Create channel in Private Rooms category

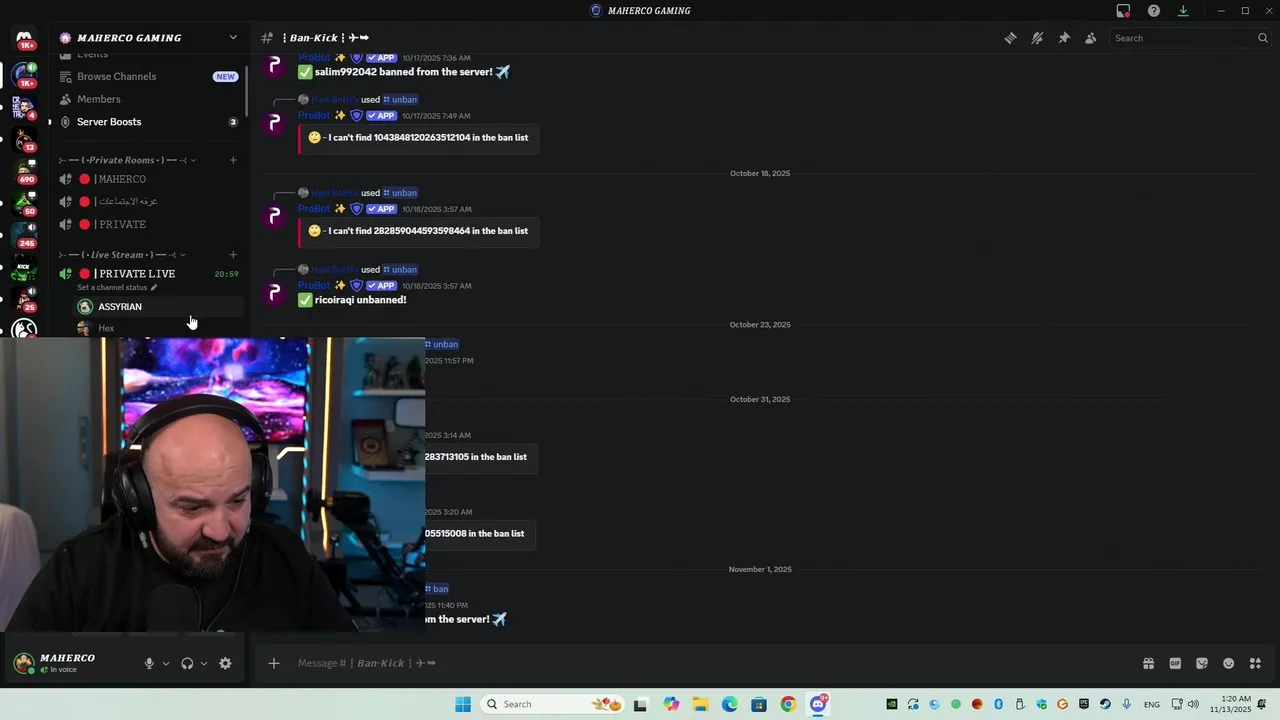coord(233,160)
